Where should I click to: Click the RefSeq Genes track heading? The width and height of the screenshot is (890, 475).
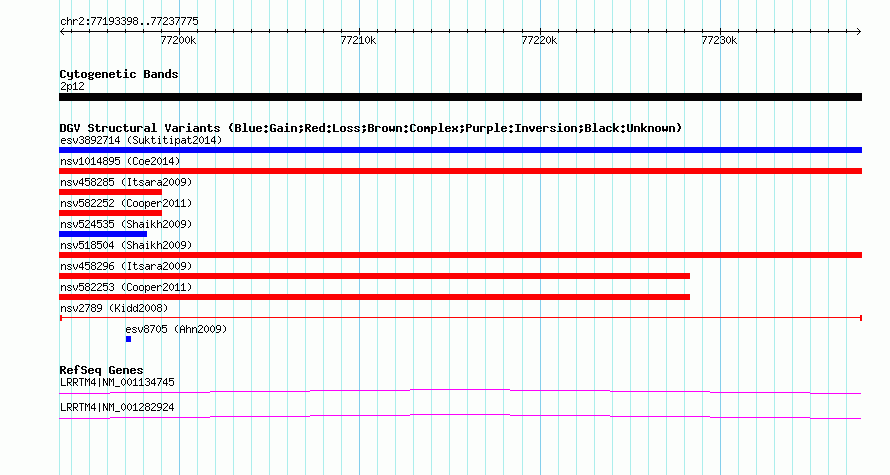[x=102, y=370]
